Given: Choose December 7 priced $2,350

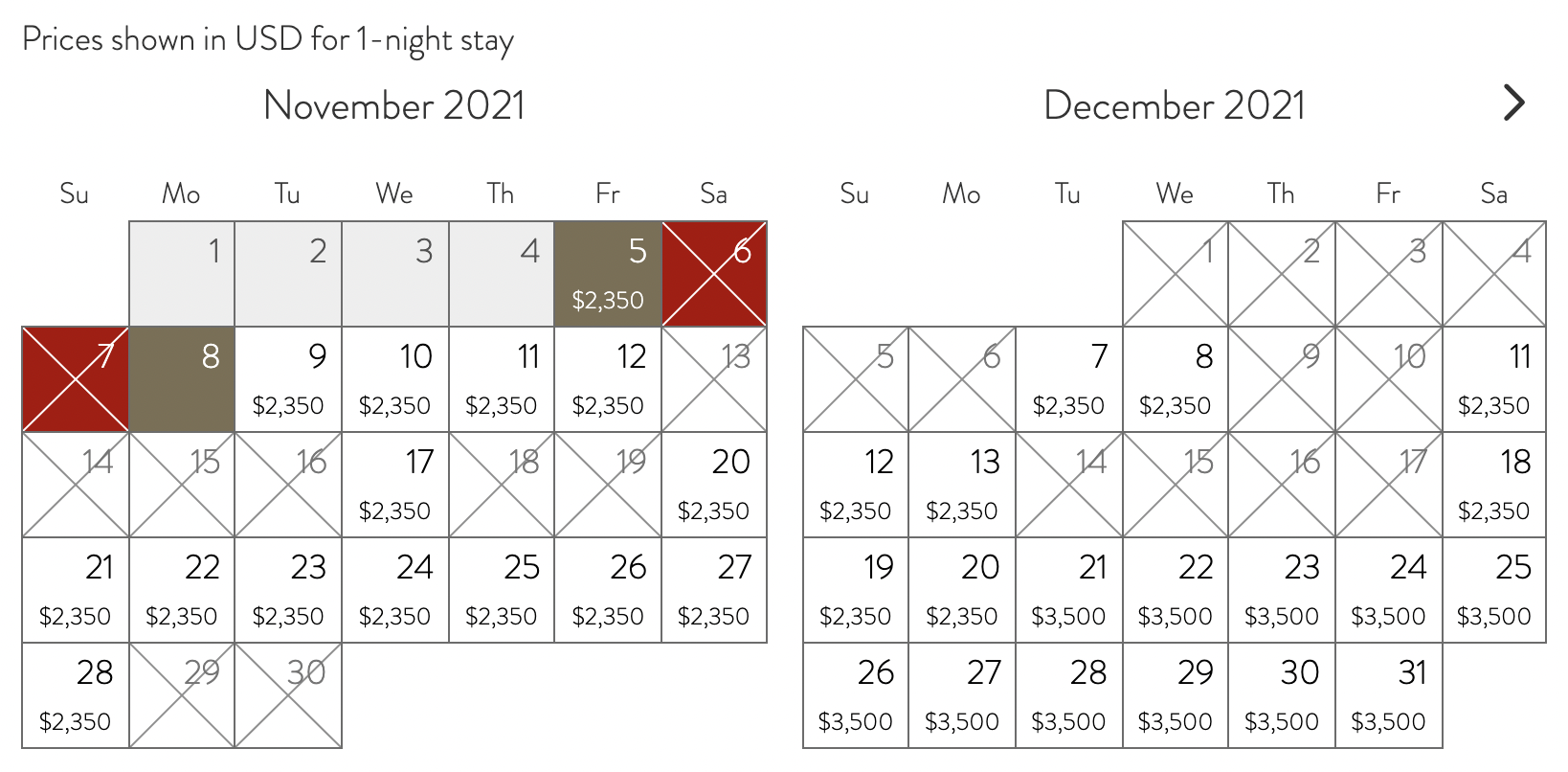Looking at the screenshot, I should coord(1068,379).
